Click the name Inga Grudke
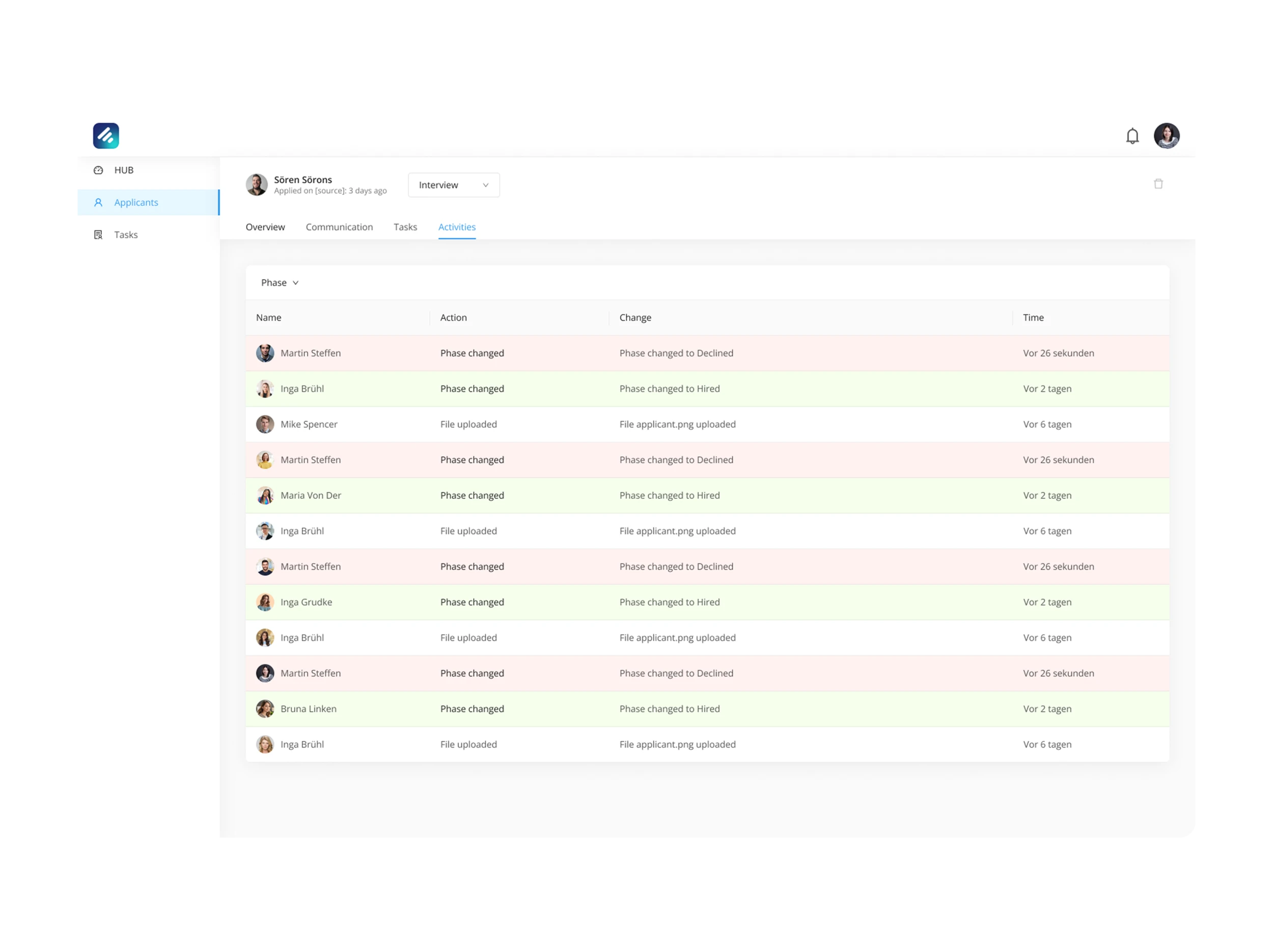1273x952 pixels. tap(306, 602)
